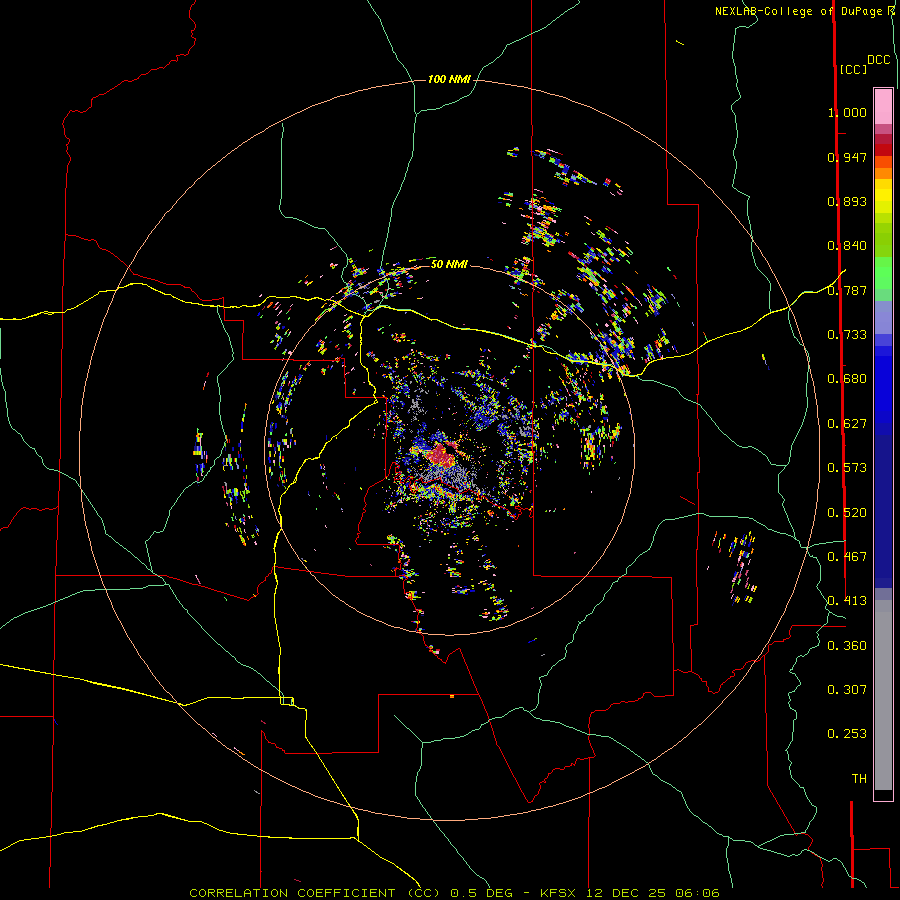
Task: Click the gray segment of the color scale
Action: [x=883, y=695]
